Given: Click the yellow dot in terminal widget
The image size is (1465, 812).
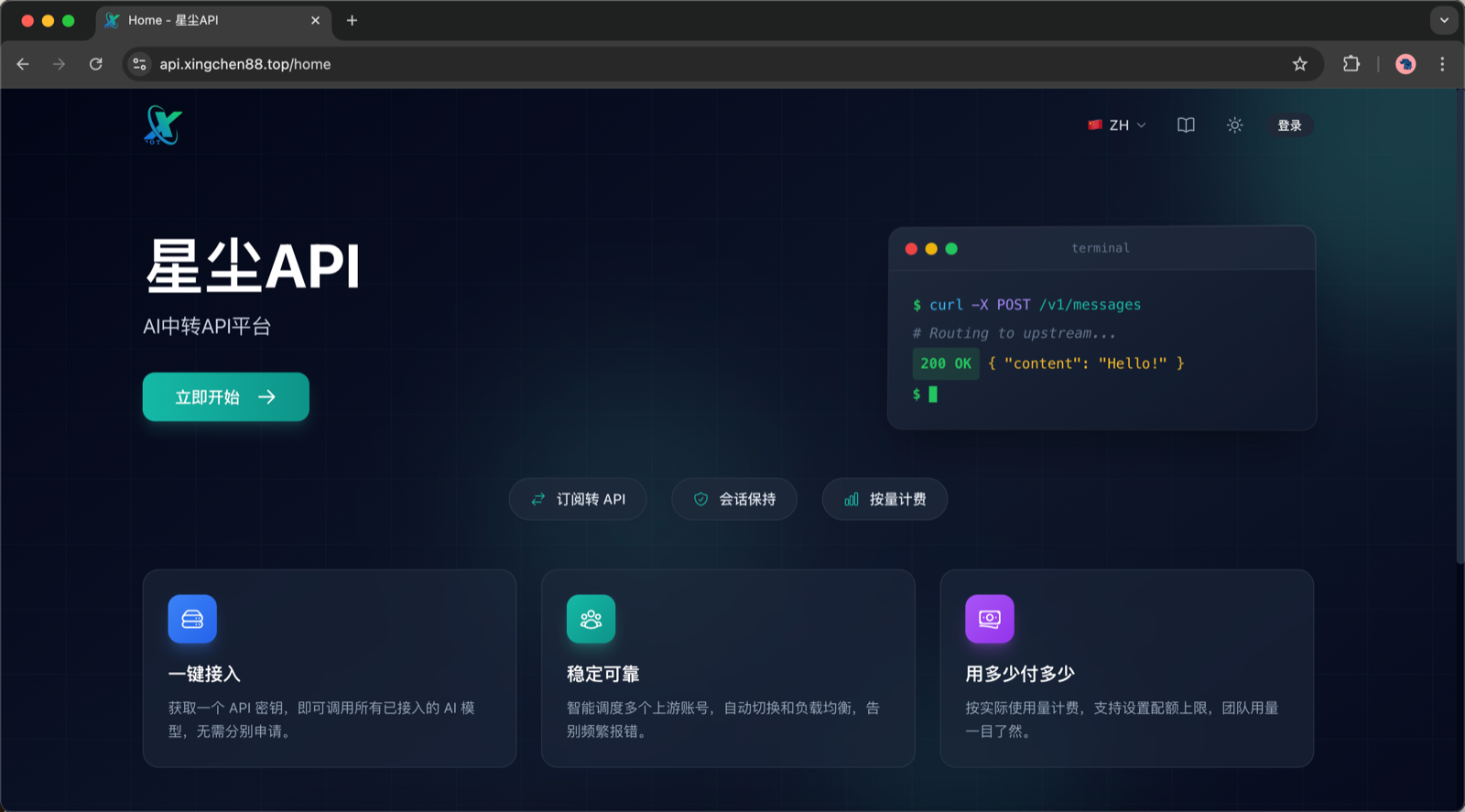Looking at the screenshot, I should click(x=931, y=249).
